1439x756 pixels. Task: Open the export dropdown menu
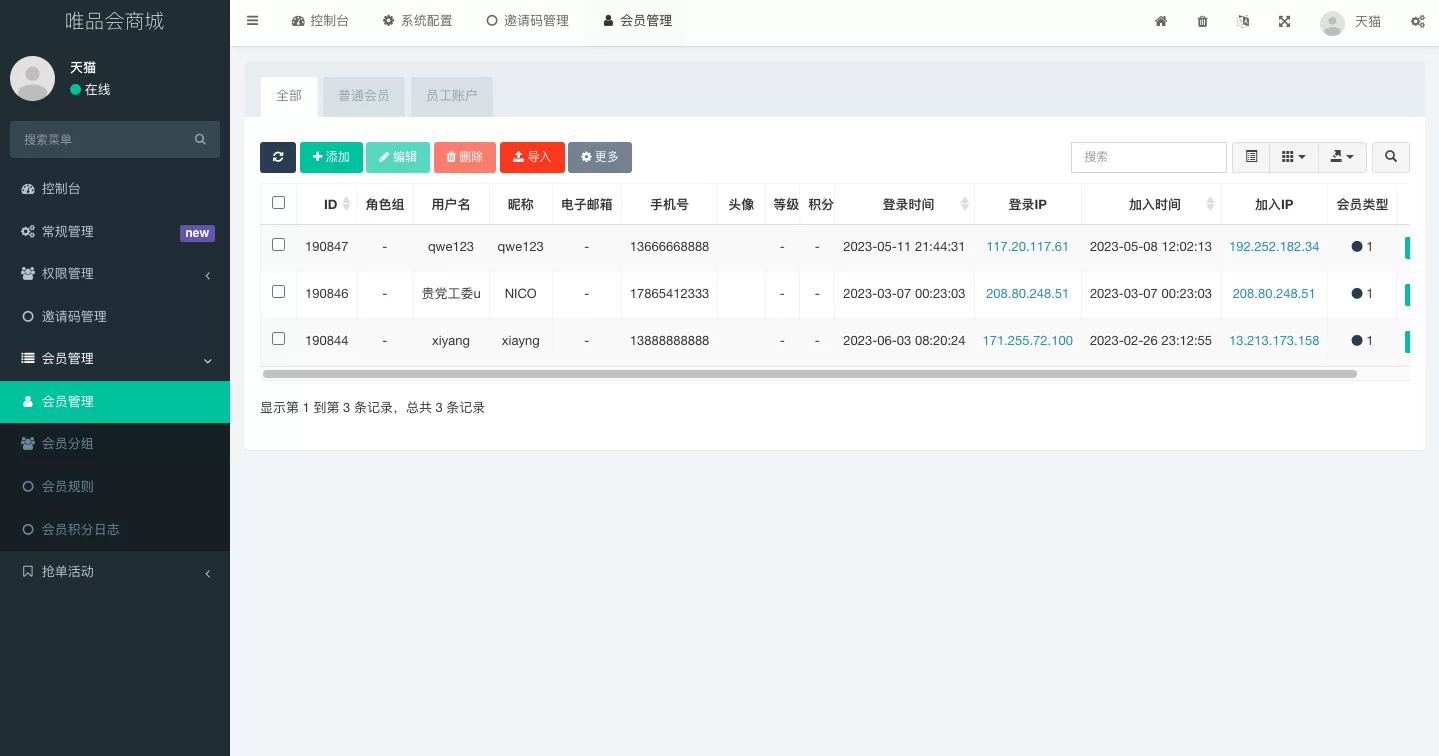click(x=1342, y=157)
